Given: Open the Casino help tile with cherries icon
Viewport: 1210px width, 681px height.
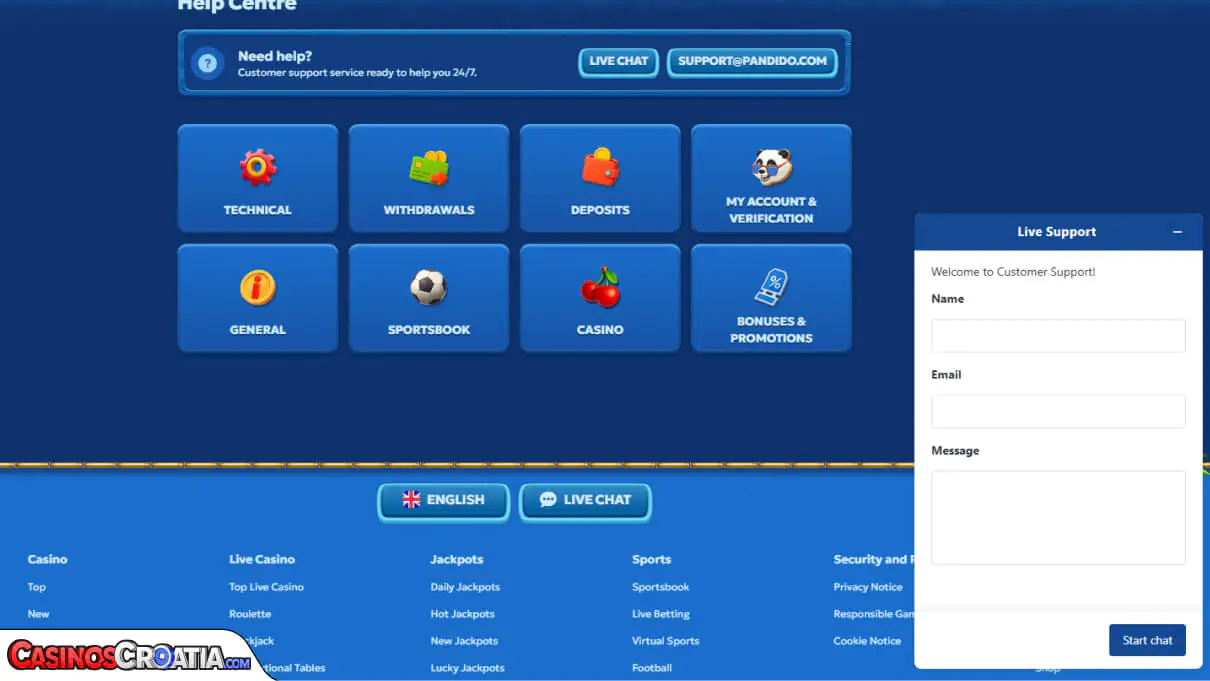Looking at the screenshot, I should [600, 298].
